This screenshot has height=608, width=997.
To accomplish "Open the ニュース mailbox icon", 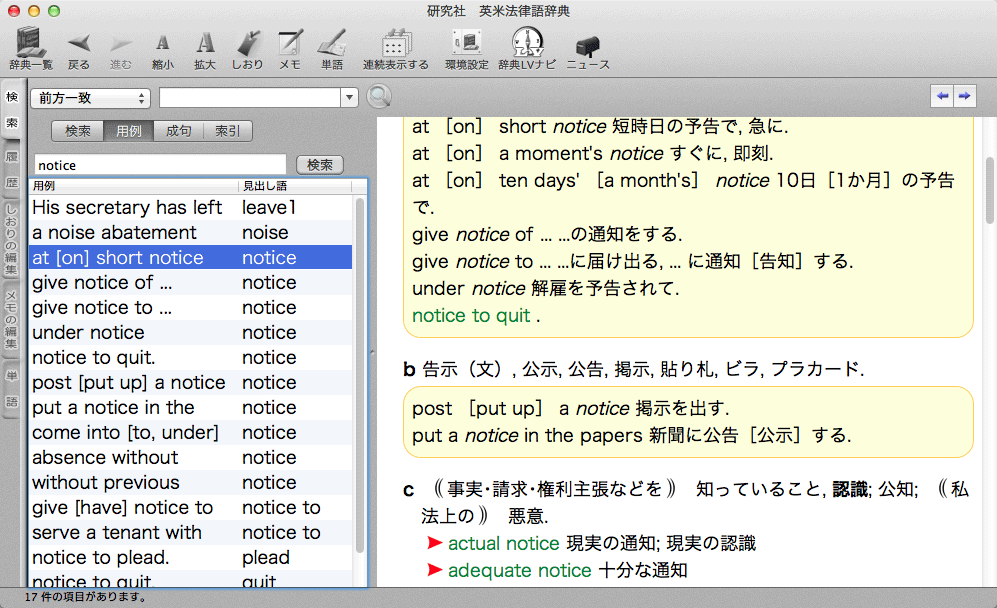I will click(x=587, y=44).
